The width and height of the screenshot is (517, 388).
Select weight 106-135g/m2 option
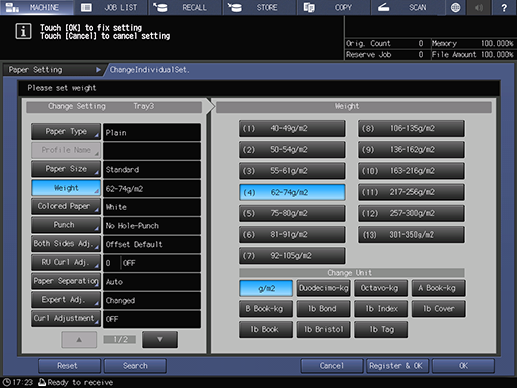[x=411, y=129]
